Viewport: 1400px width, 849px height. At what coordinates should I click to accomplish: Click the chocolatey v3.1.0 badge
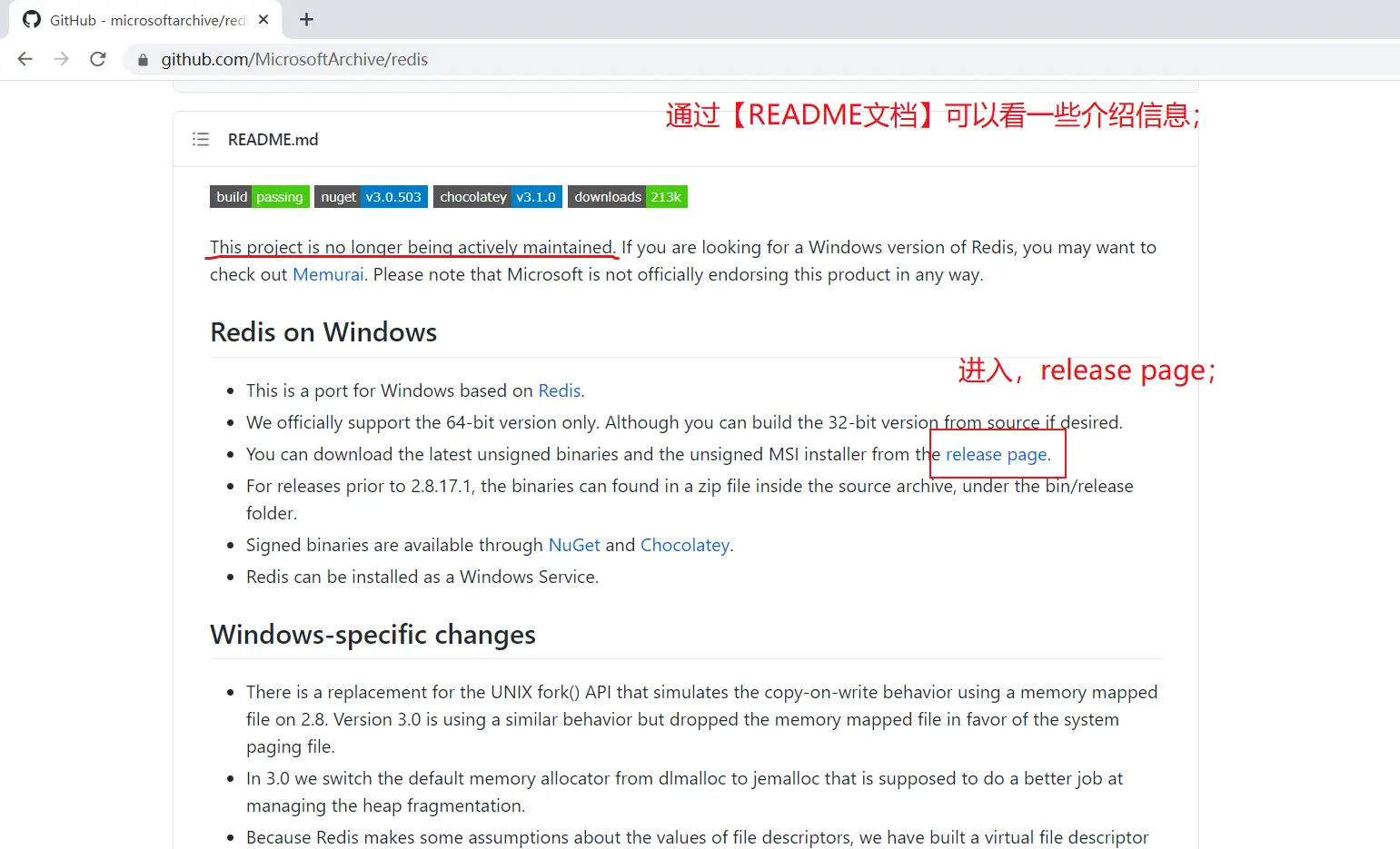pyautogui.click(x=498, y=197)
